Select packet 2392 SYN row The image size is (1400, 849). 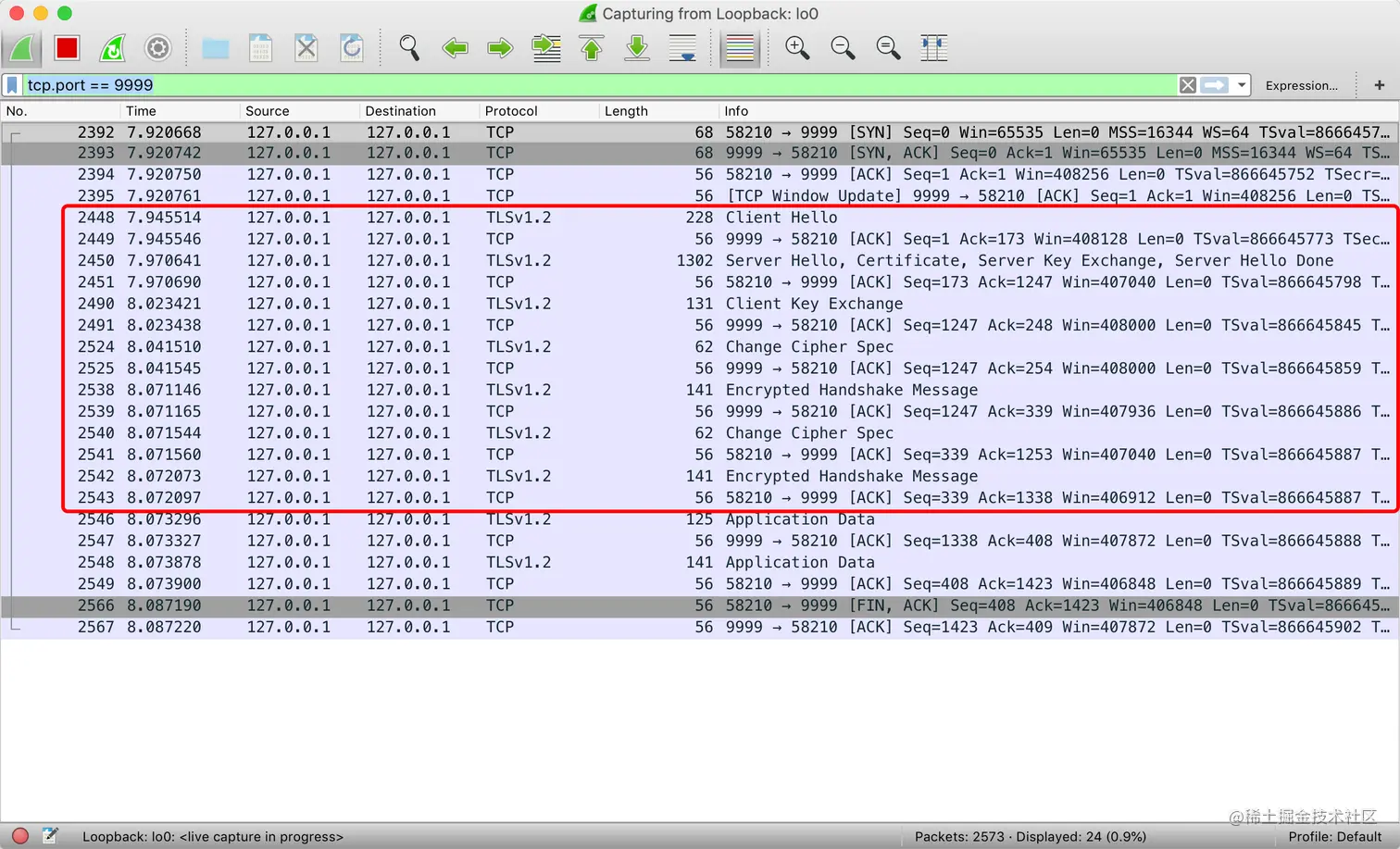pos(700,132)
